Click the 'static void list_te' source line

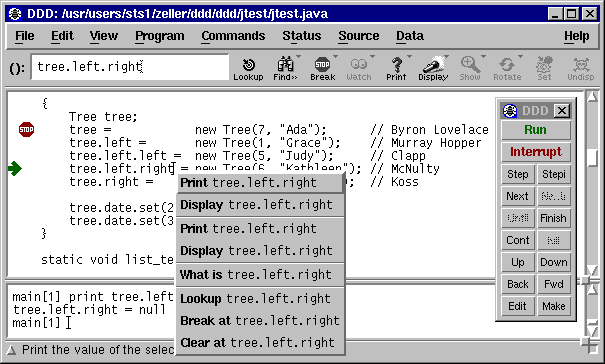[108, 259]
